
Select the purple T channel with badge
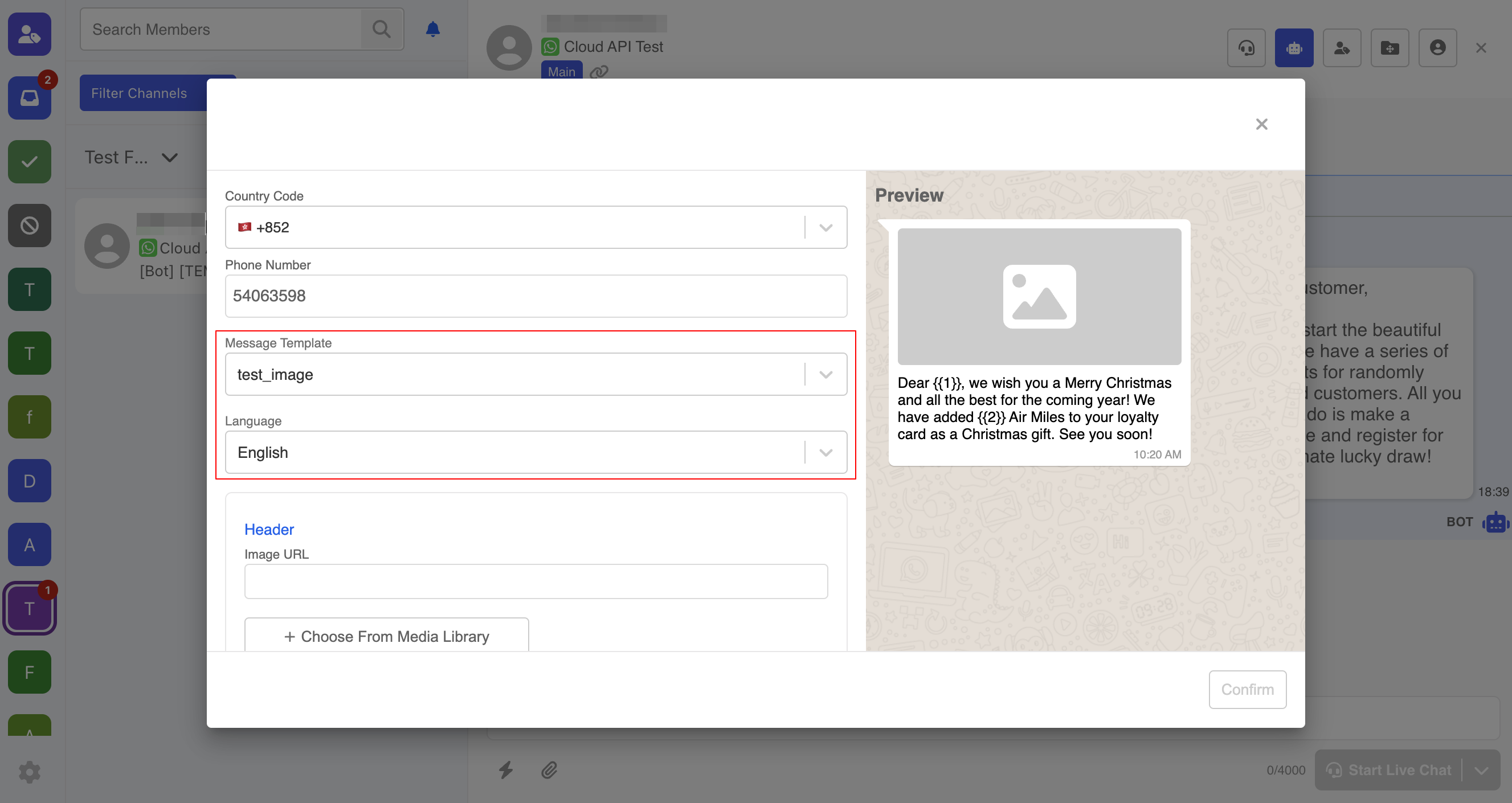tap(30, 608)
